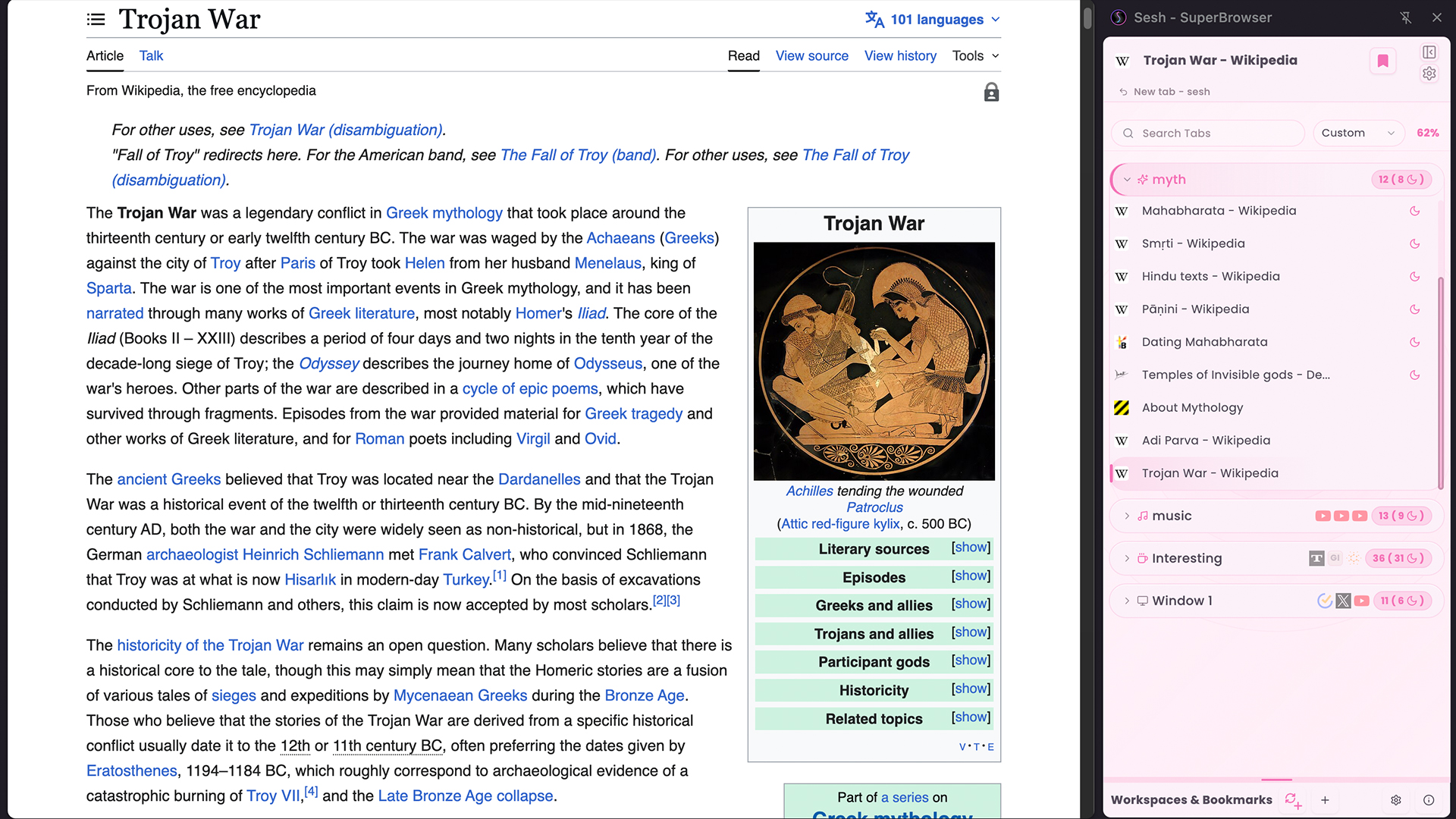Click the 62% memory indicator
Image resolution: width=1456 pixels, height=819 pixels.
[1427, 133]
